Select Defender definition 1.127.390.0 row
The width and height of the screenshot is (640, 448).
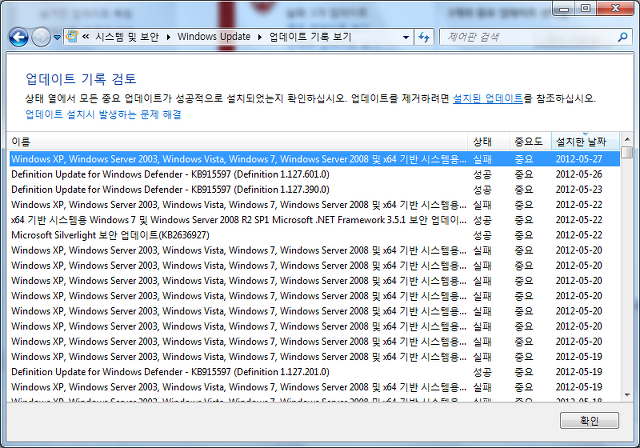(314, 189)
